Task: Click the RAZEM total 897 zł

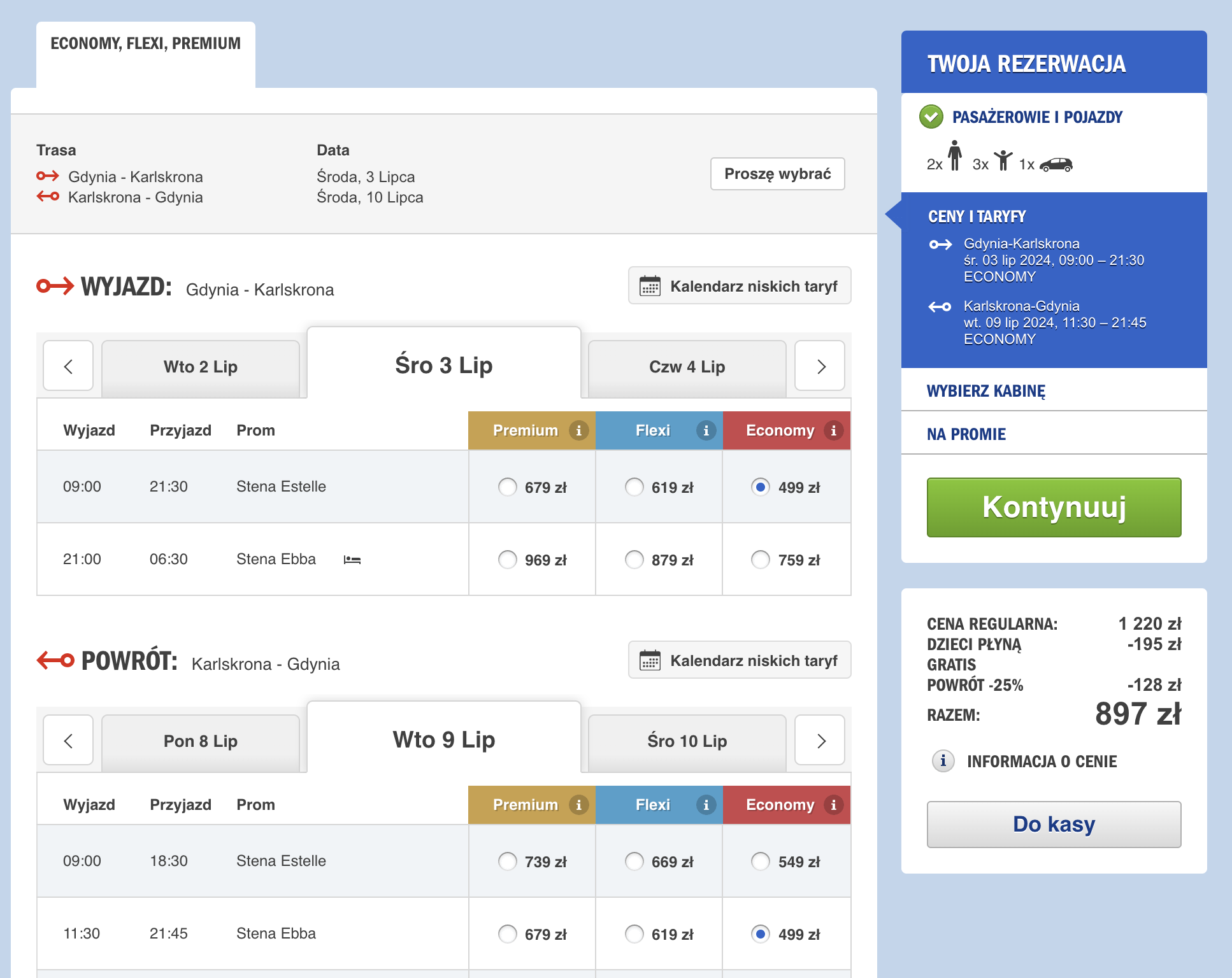Action: (x=1138, y=714)
